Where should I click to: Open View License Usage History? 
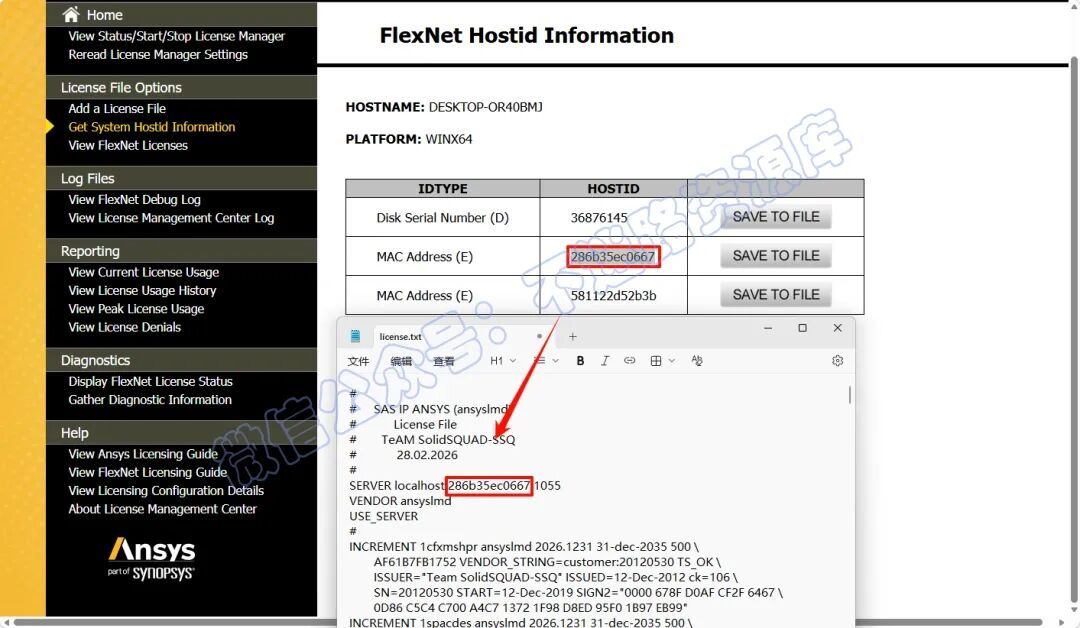coord(142,291)
